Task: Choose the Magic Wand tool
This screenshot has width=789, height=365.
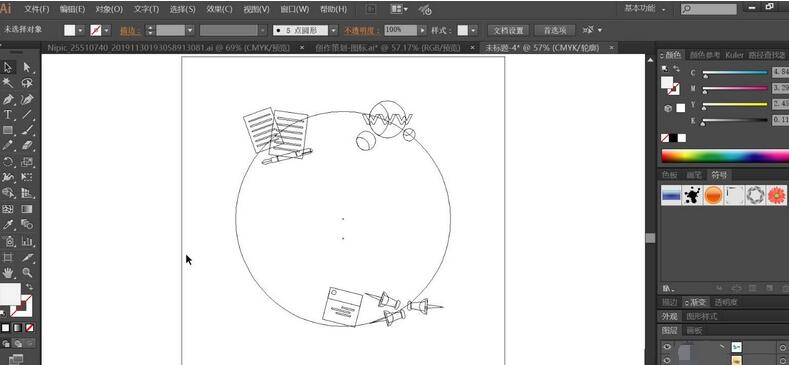Action: point(8,83)
